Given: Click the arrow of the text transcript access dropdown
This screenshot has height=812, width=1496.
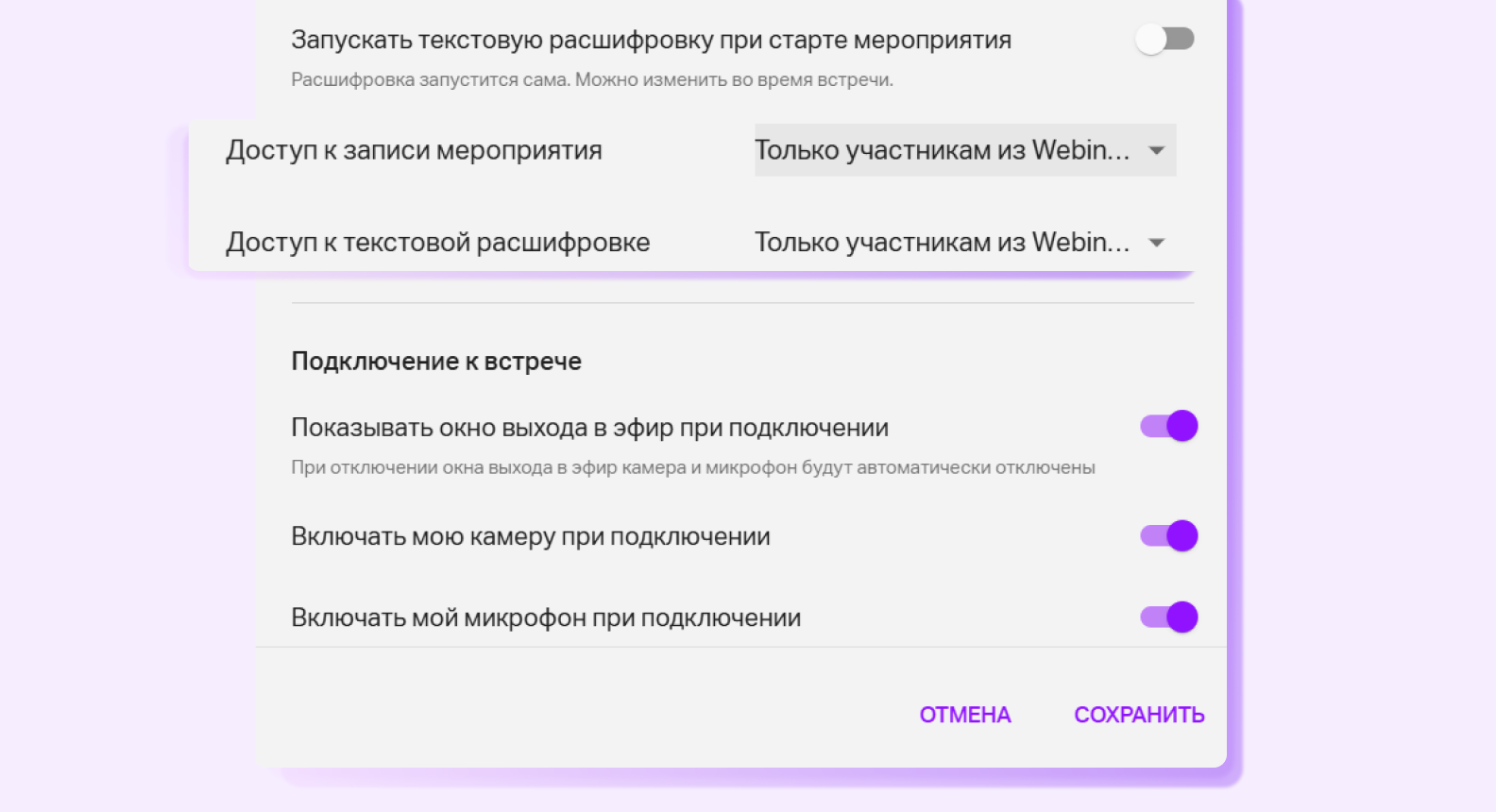Looking at the screenshot, I should pyautogui.click(x=1157, y=243).
